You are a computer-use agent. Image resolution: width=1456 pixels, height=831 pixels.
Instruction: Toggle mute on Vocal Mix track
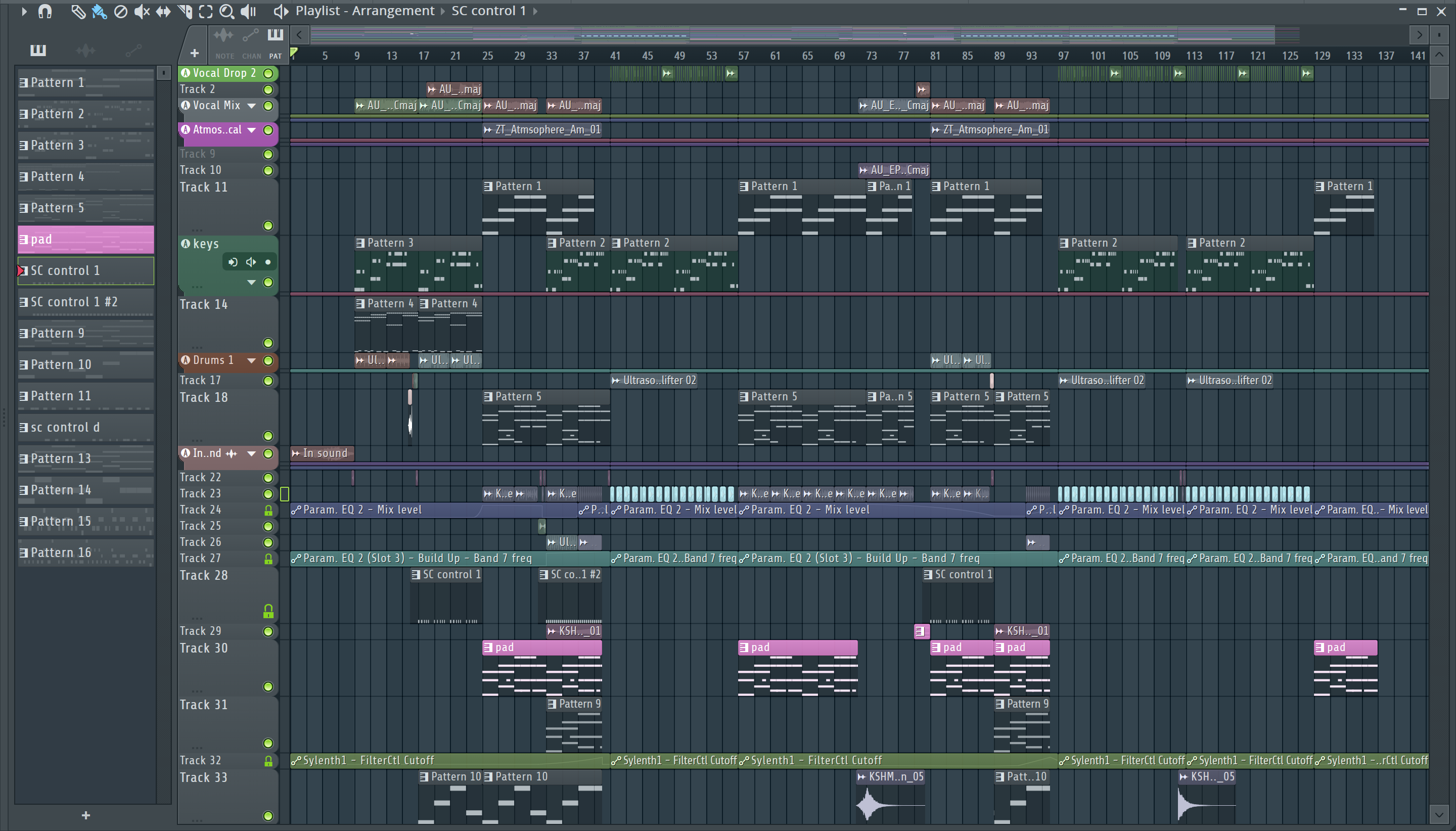pos(267,106)
